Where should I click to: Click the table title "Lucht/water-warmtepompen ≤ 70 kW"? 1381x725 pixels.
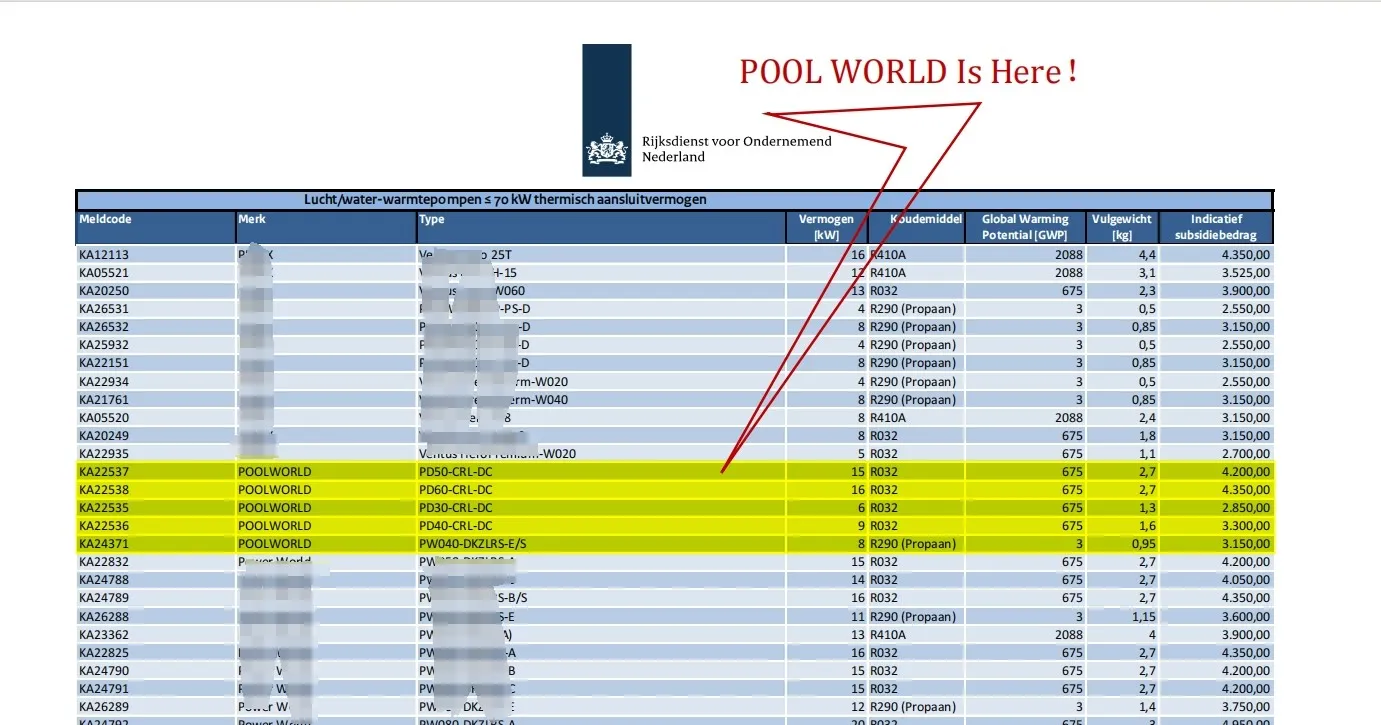pos(505,199)
